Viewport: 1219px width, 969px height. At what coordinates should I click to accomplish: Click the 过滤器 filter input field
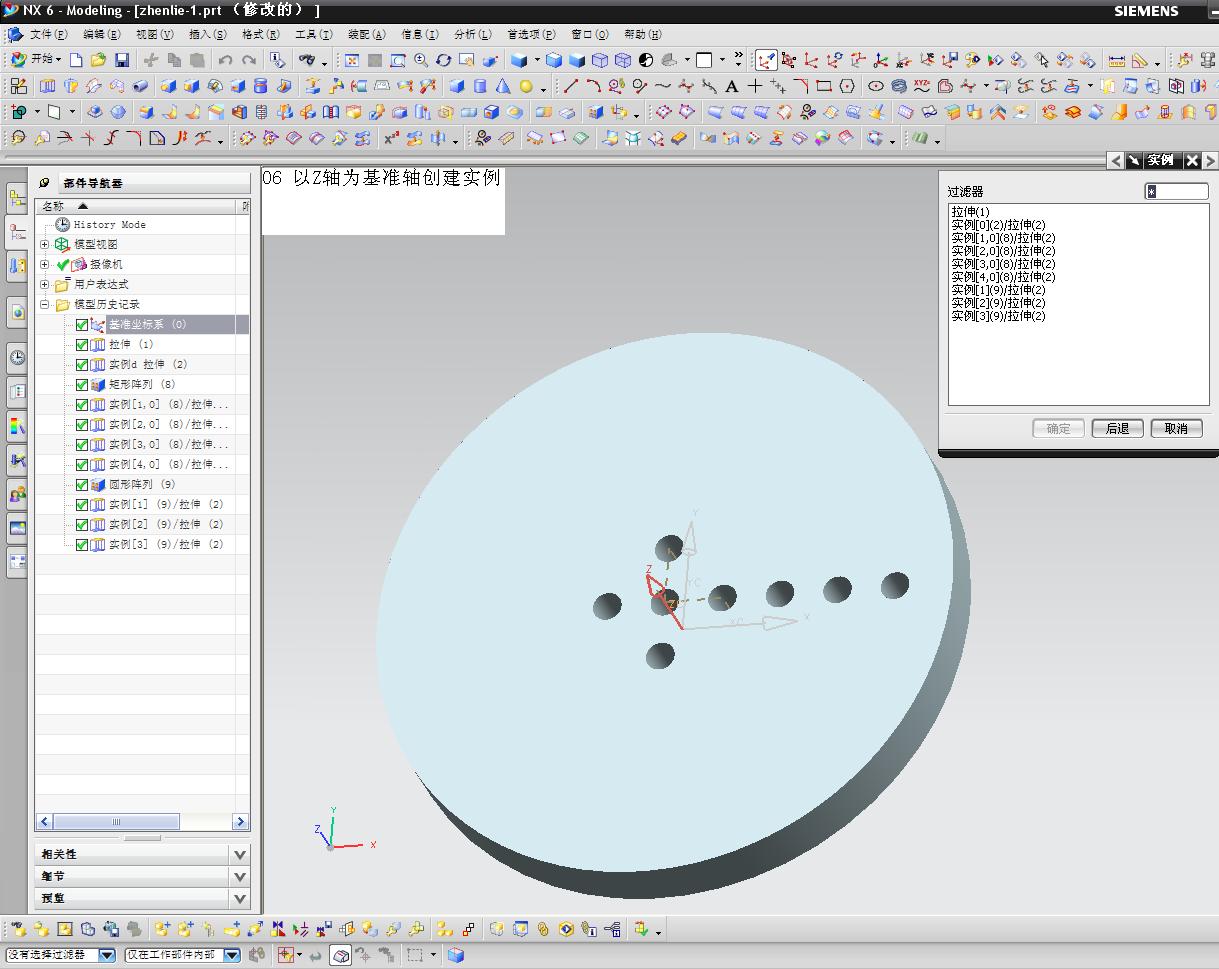coord(1176,191)
